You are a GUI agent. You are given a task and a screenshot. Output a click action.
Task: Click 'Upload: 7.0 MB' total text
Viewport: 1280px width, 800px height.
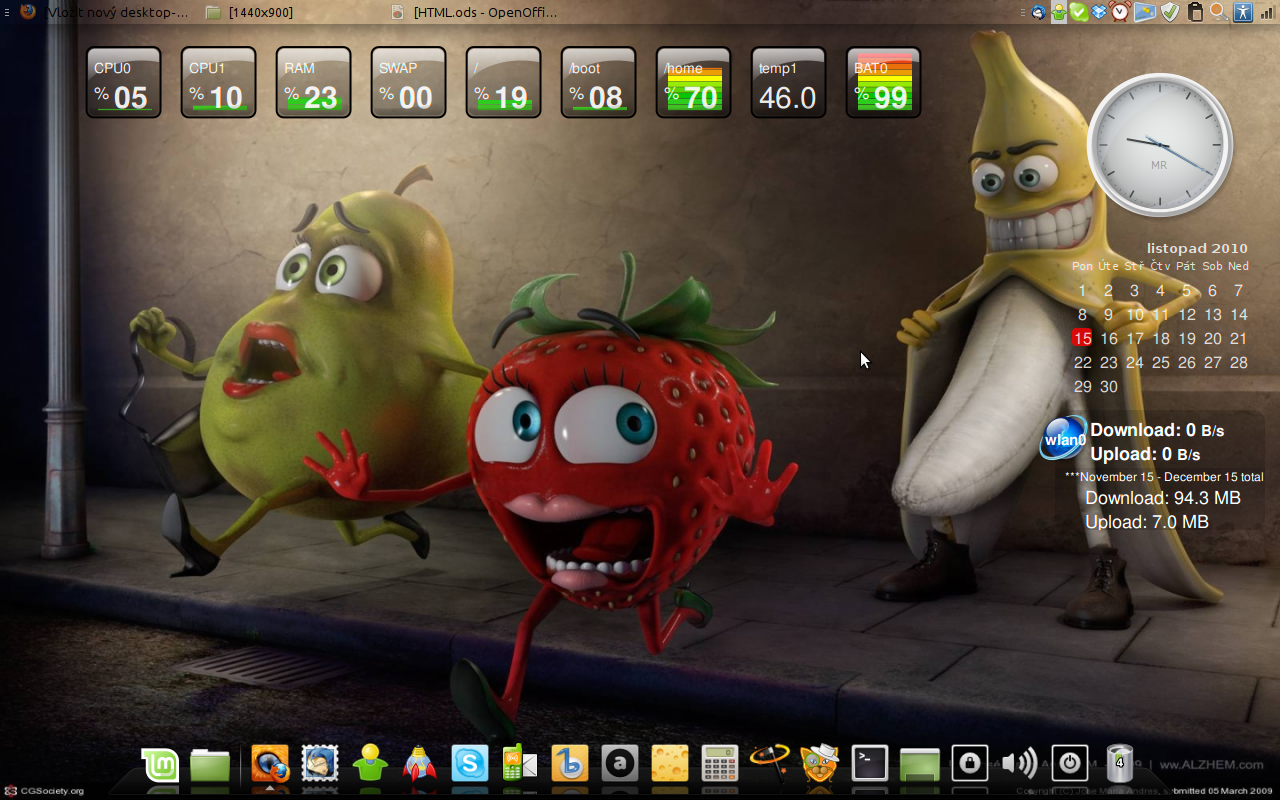click(1147, 521)
